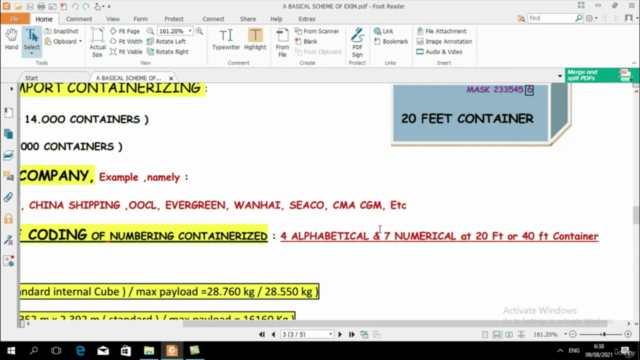The width and height of the screenshot is (640, 360).
Task: Create PDF From File
Action: [x=282, y=42]
